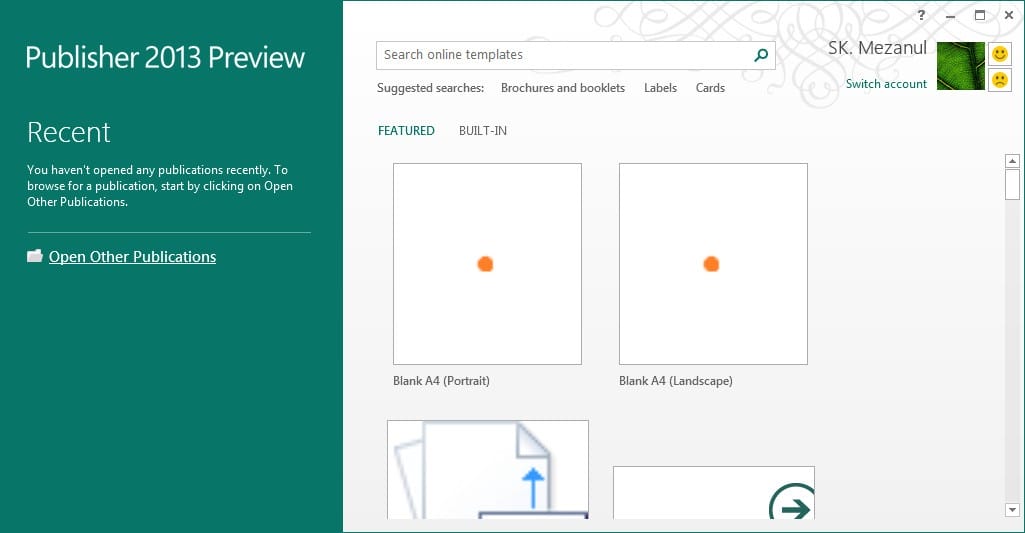Search suggested Labels templates
The image size is (1025, 533).
pyautogui.click(x=660, y=88)
